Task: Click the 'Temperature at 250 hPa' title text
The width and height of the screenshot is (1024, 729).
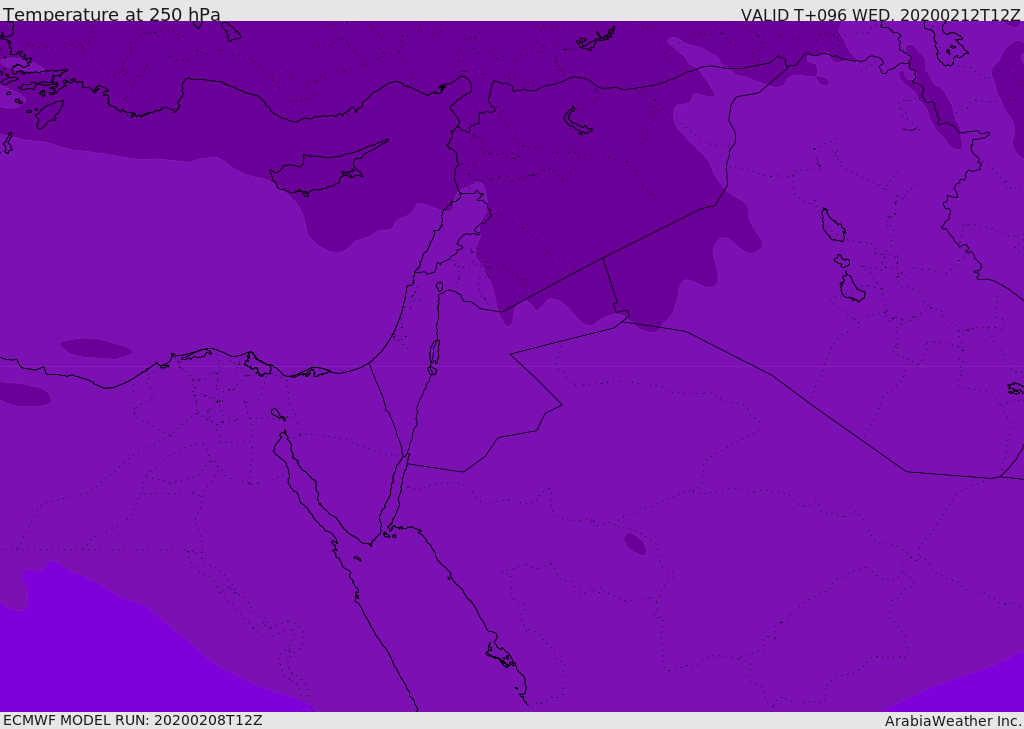Action: point(112,14)
